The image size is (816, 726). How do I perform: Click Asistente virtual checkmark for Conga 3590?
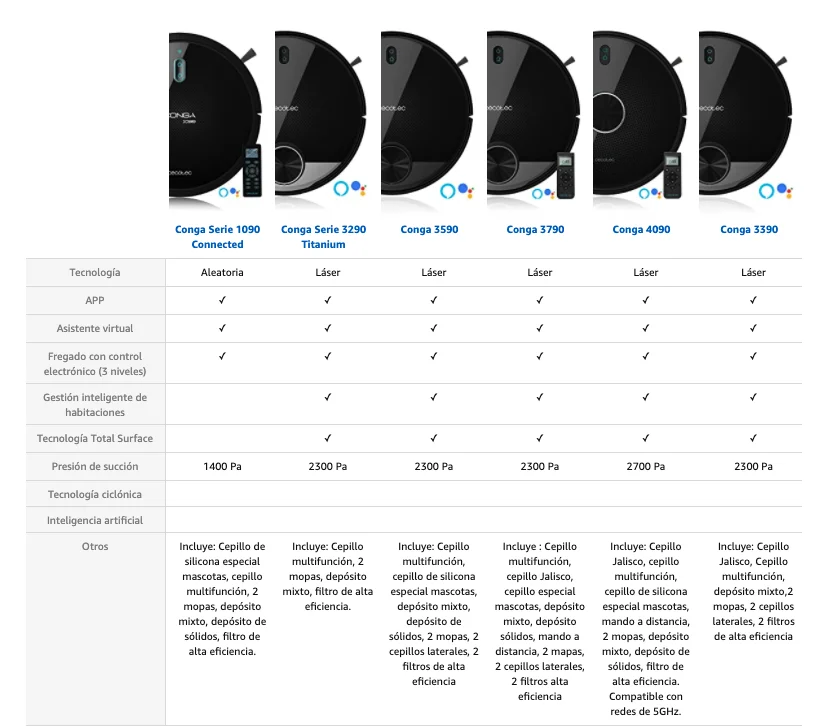[434, 328]
